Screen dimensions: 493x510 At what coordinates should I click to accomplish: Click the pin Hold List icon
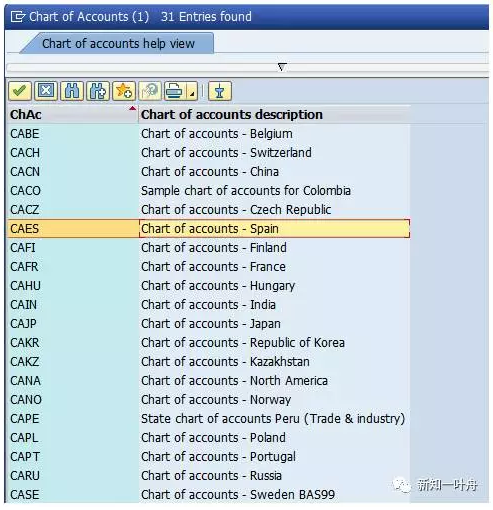[220, 91]
